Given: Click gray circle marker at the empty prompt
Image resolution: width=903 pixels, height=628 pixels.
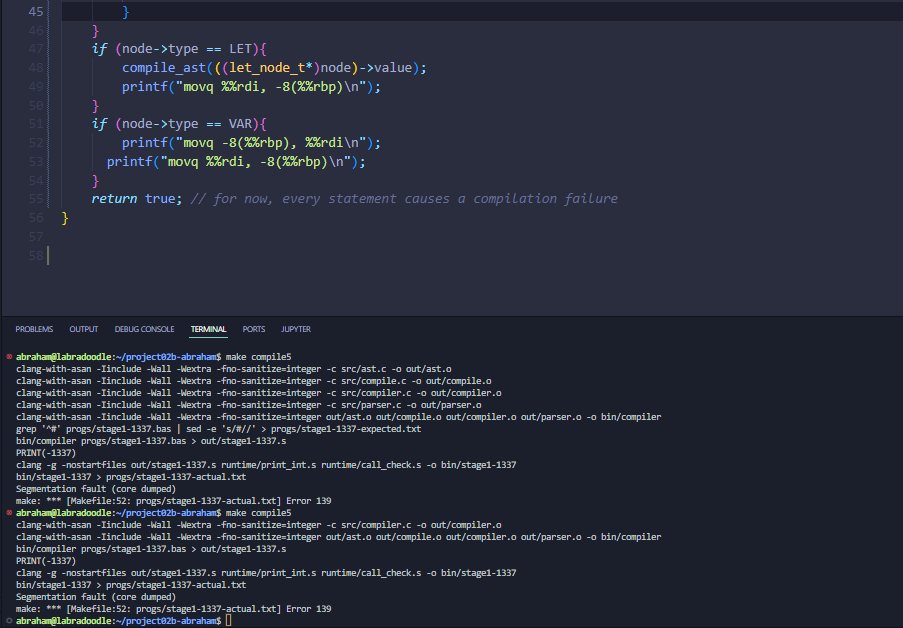Looking at the screenshot, I should click(x=9, y=621).
